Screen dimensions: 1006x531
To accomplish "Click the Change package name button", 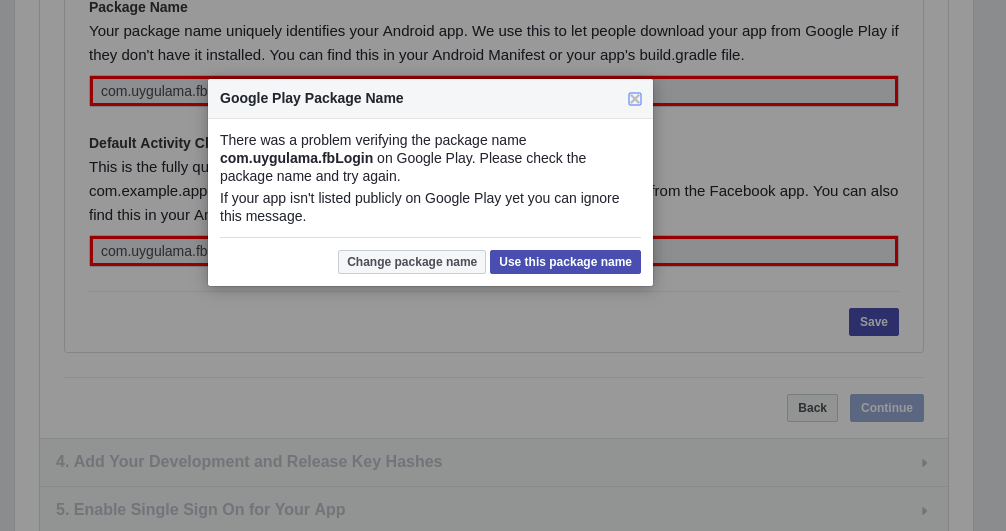I will pos(412,262).
